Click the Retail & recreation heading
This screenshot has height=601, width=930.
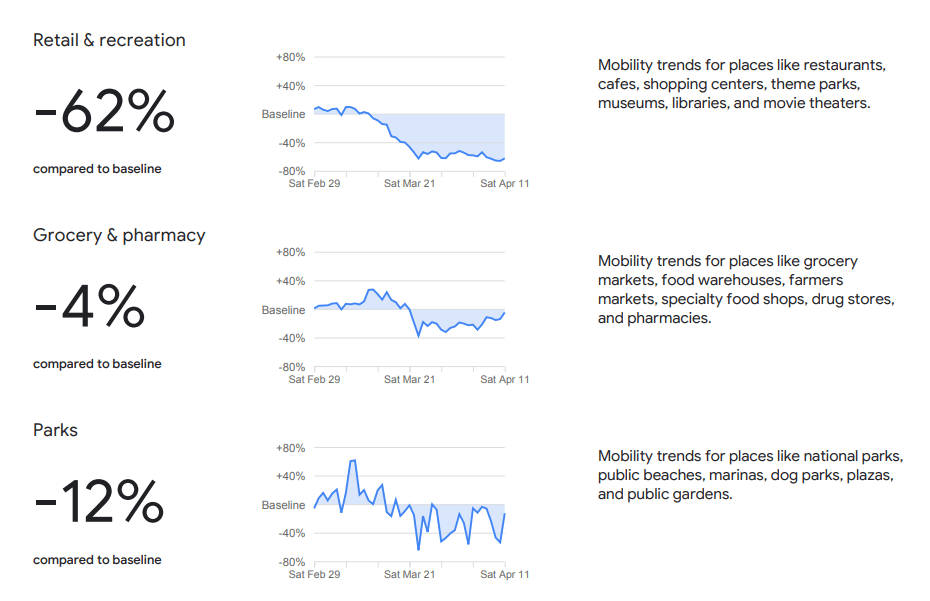[x=109, y=40]
